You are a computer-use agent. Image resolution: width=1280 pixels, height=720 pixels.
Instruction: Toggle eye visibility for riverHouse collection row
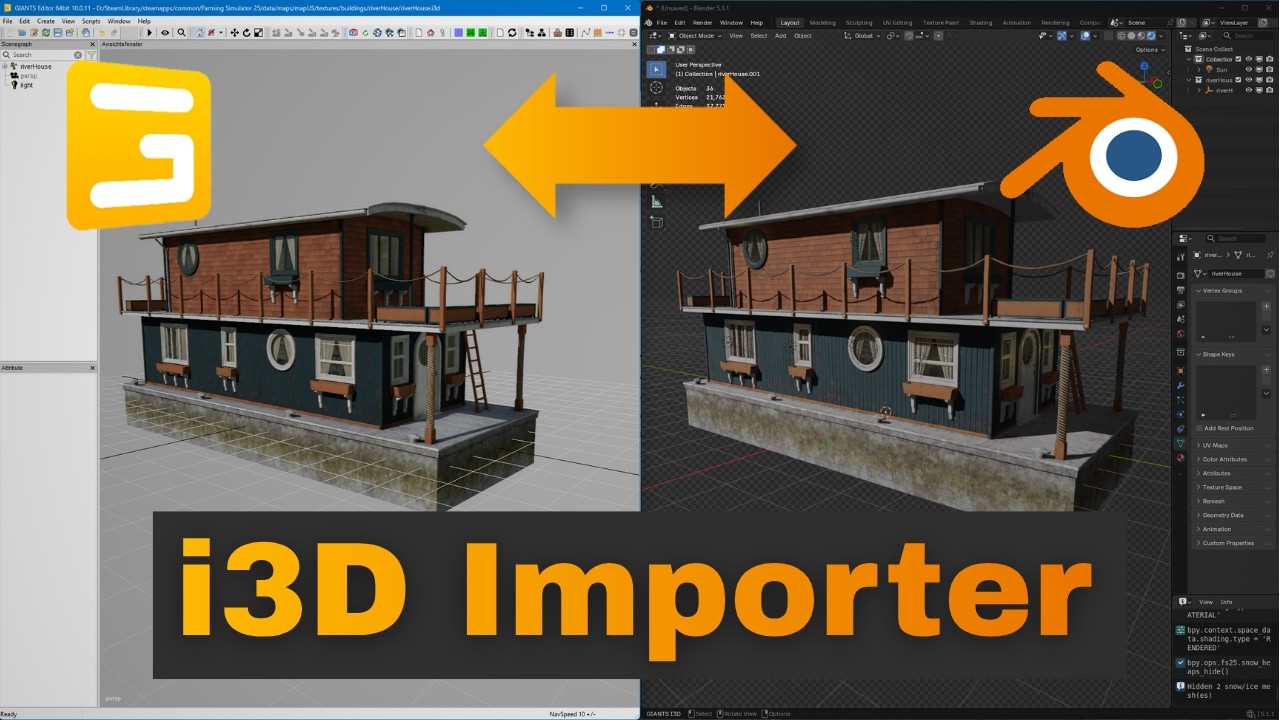(x=1249, y=80)
